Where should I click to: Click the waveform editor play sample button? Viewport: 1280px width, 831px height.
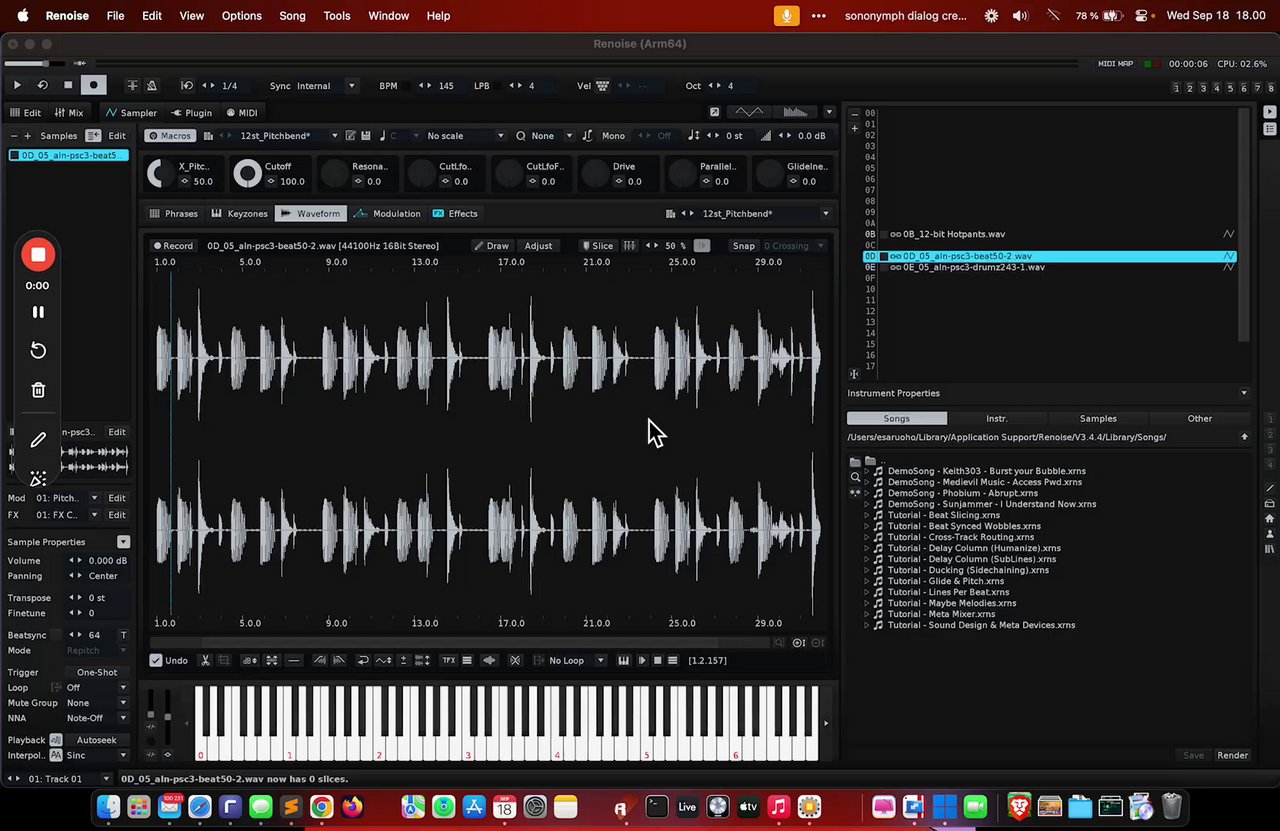coord(641,661)
